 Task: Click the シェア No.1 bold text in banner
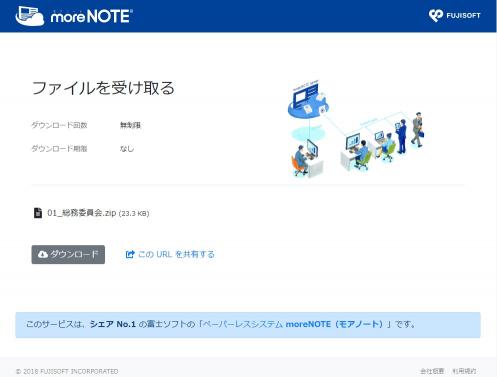113,324
